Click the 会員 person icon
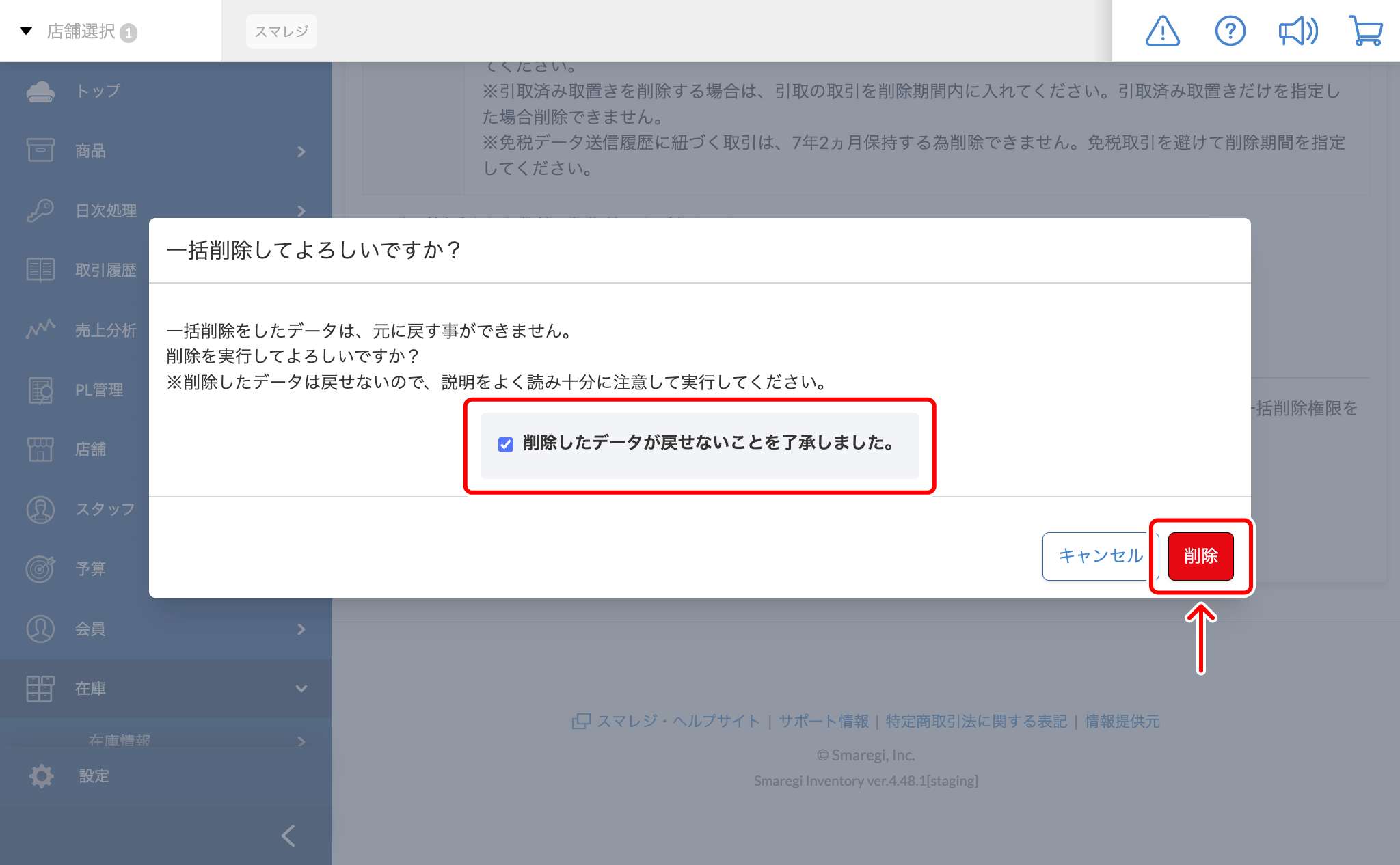The width and height of the screenshot is (1400, 865). tap(40, 629)
